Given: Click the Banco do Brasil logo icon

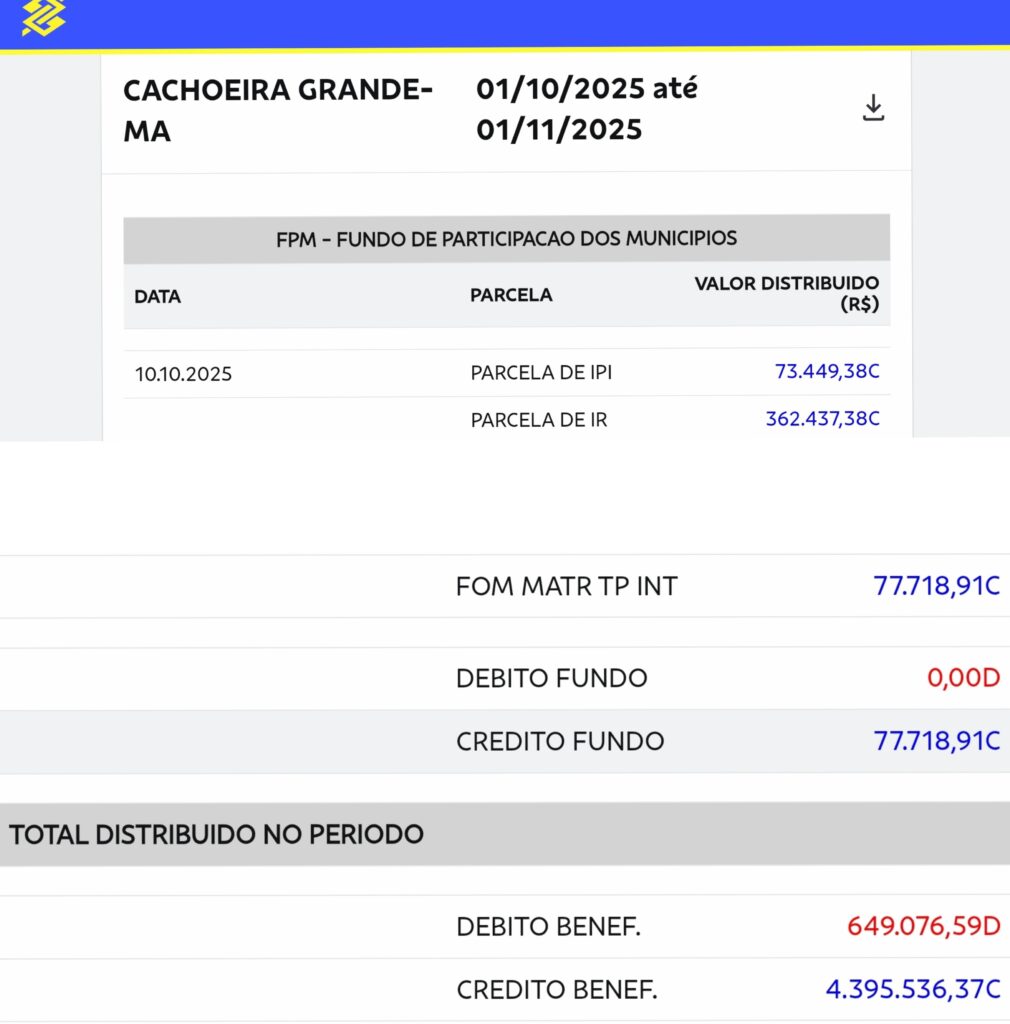Looking at the screenshot, I should pos(44,18).
